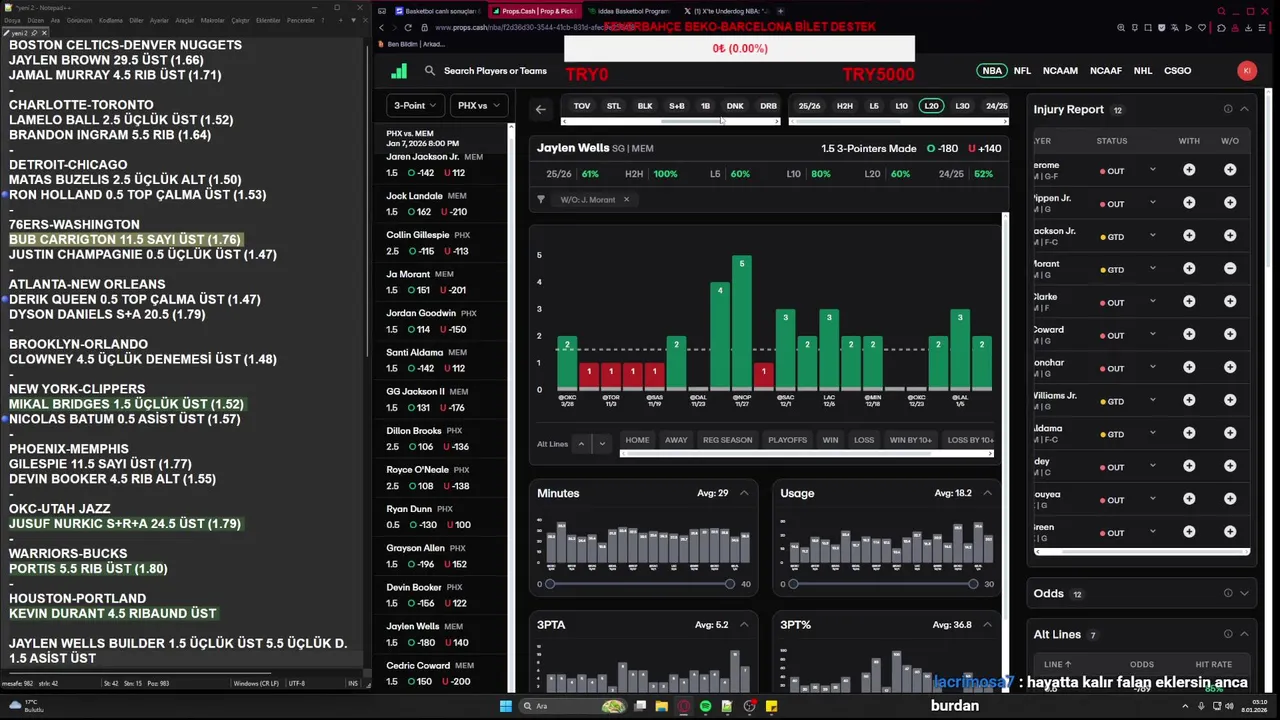Click the info icon in Odds panel header

(1228, 593)
